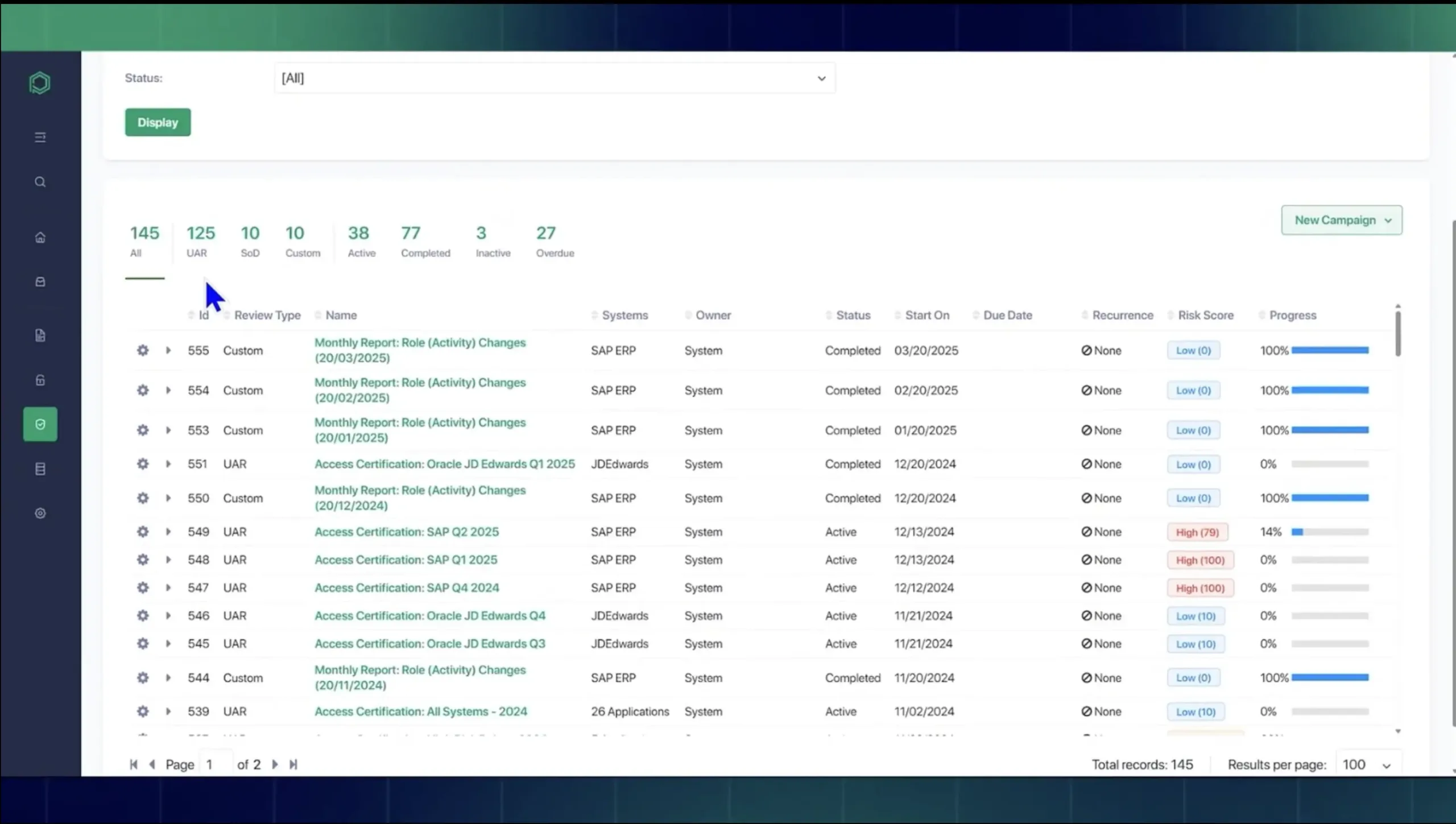
Task: Click the hexagon app logo
Action: (x=39, y=82)
